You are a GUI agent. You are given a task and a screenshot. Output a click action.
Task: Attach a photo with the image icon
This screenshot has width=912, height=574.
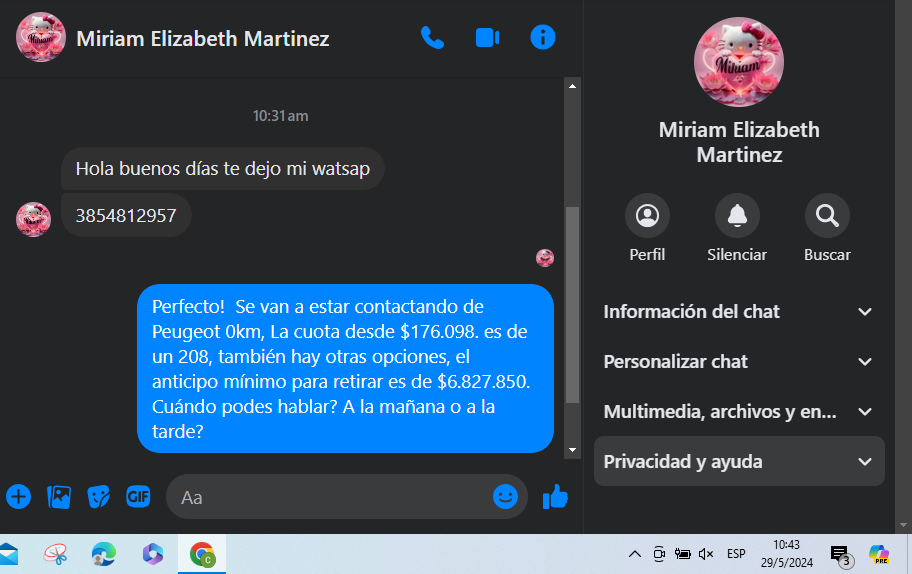59,497
